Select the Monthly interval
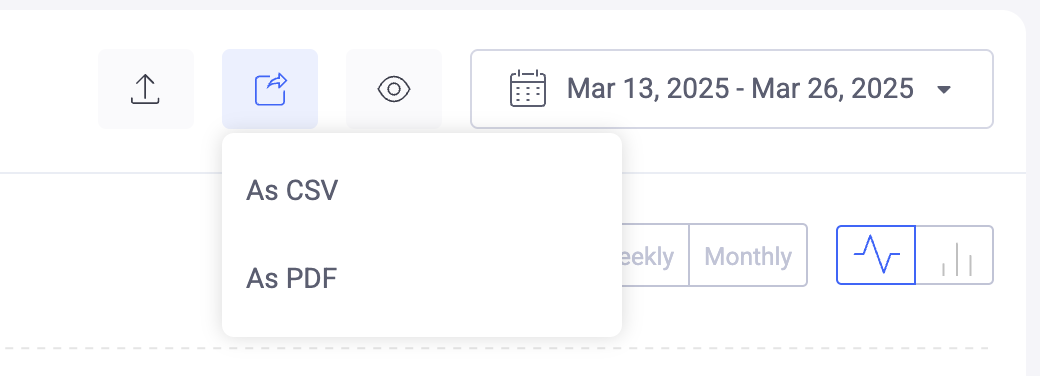 click(x=748, y=255)
